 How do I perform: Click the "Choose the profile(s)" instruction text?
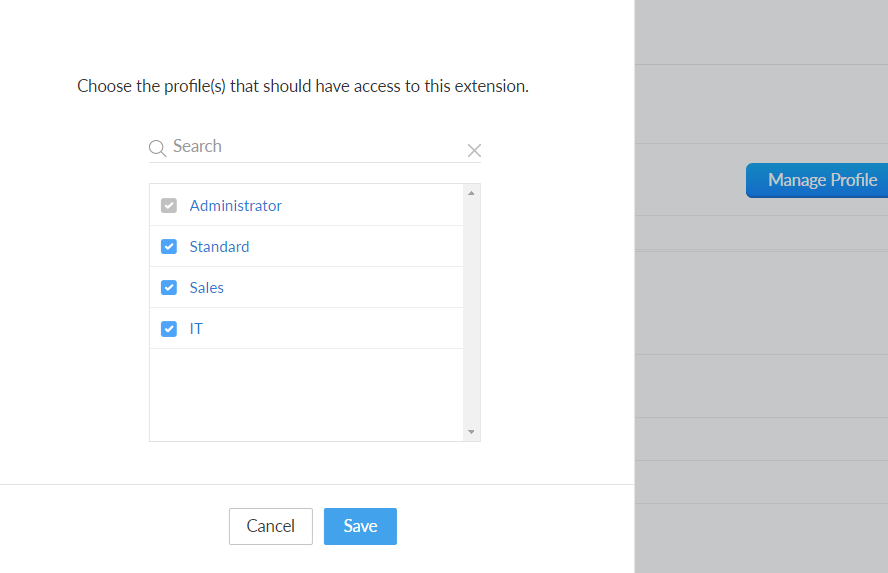coord(303,86)
